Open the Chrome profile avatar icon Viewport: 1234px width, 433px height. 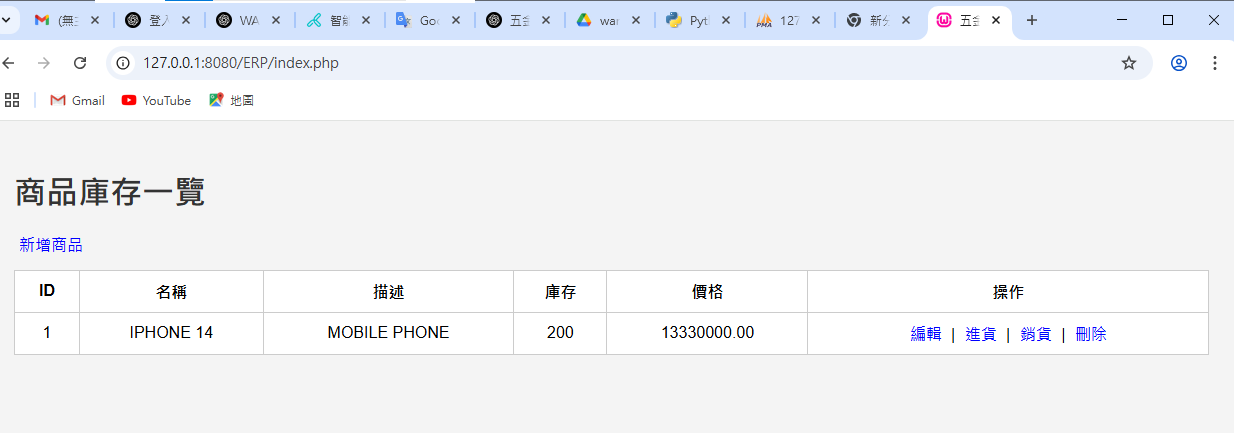(x=1178, y=63)
